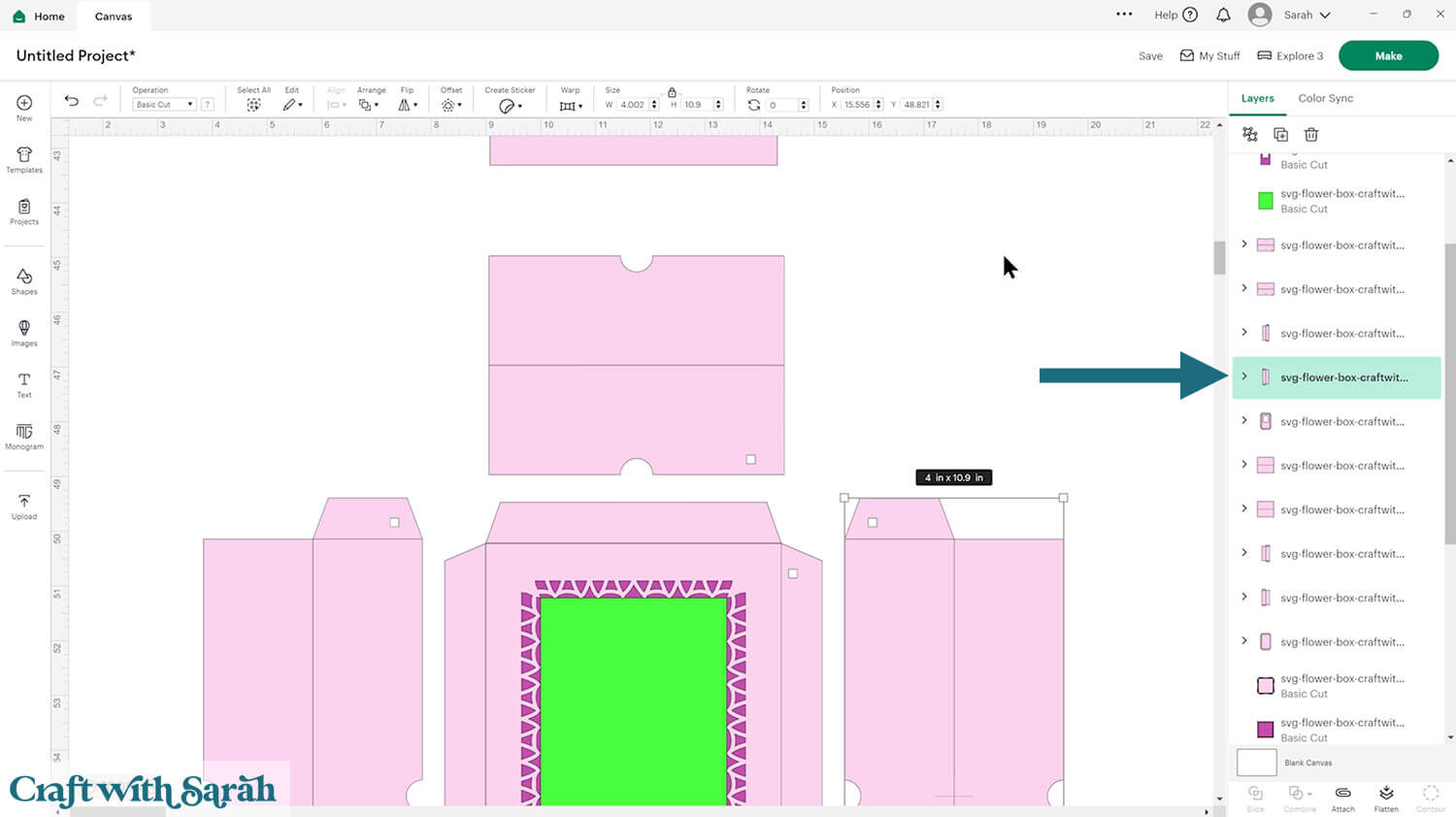Open the Monogram tool

[24, 436]
